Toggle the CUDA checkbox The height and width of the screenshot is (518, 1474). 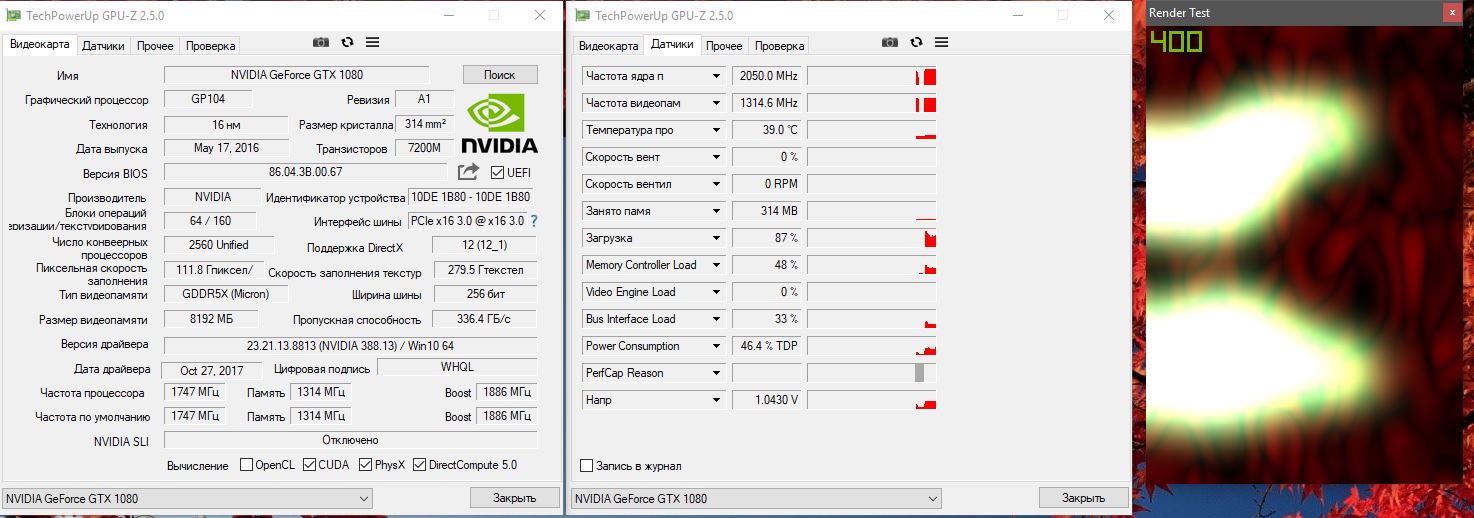click(x=309, y=465)
